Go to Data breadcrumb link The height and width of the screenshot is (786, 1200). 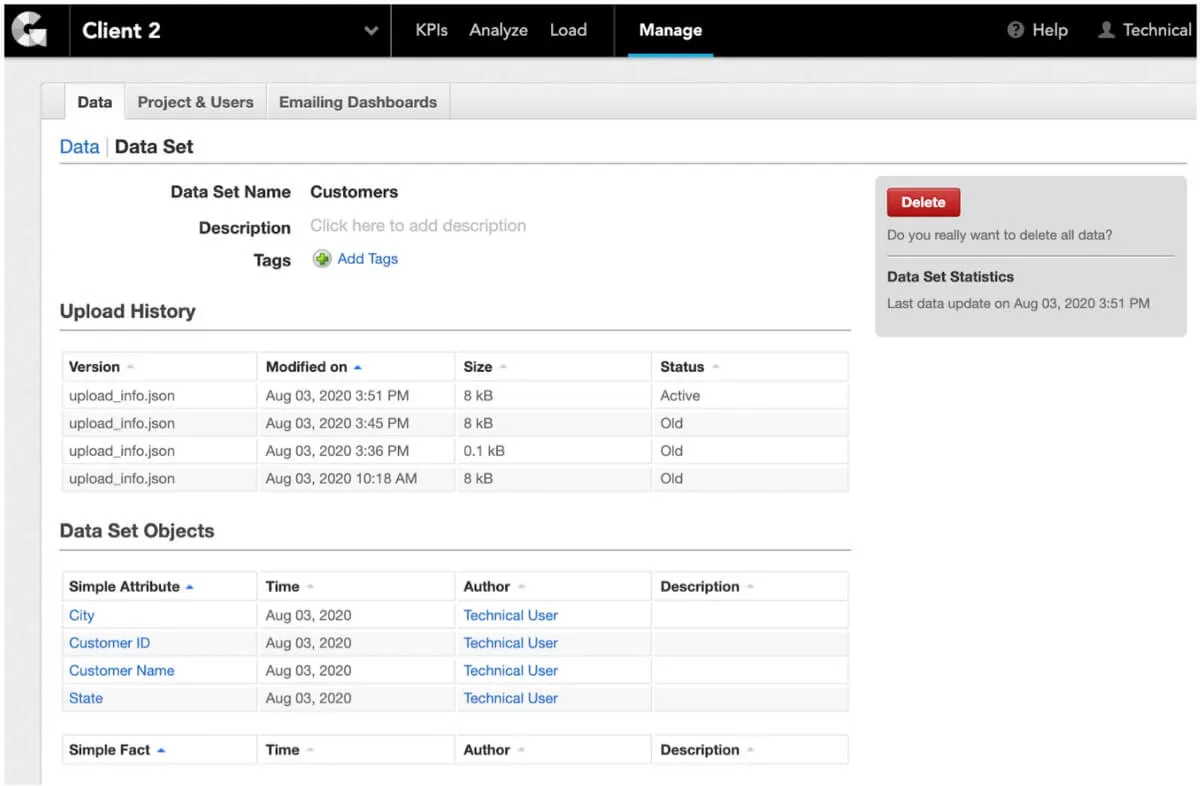pyautogui.click(x=79, y=147)
